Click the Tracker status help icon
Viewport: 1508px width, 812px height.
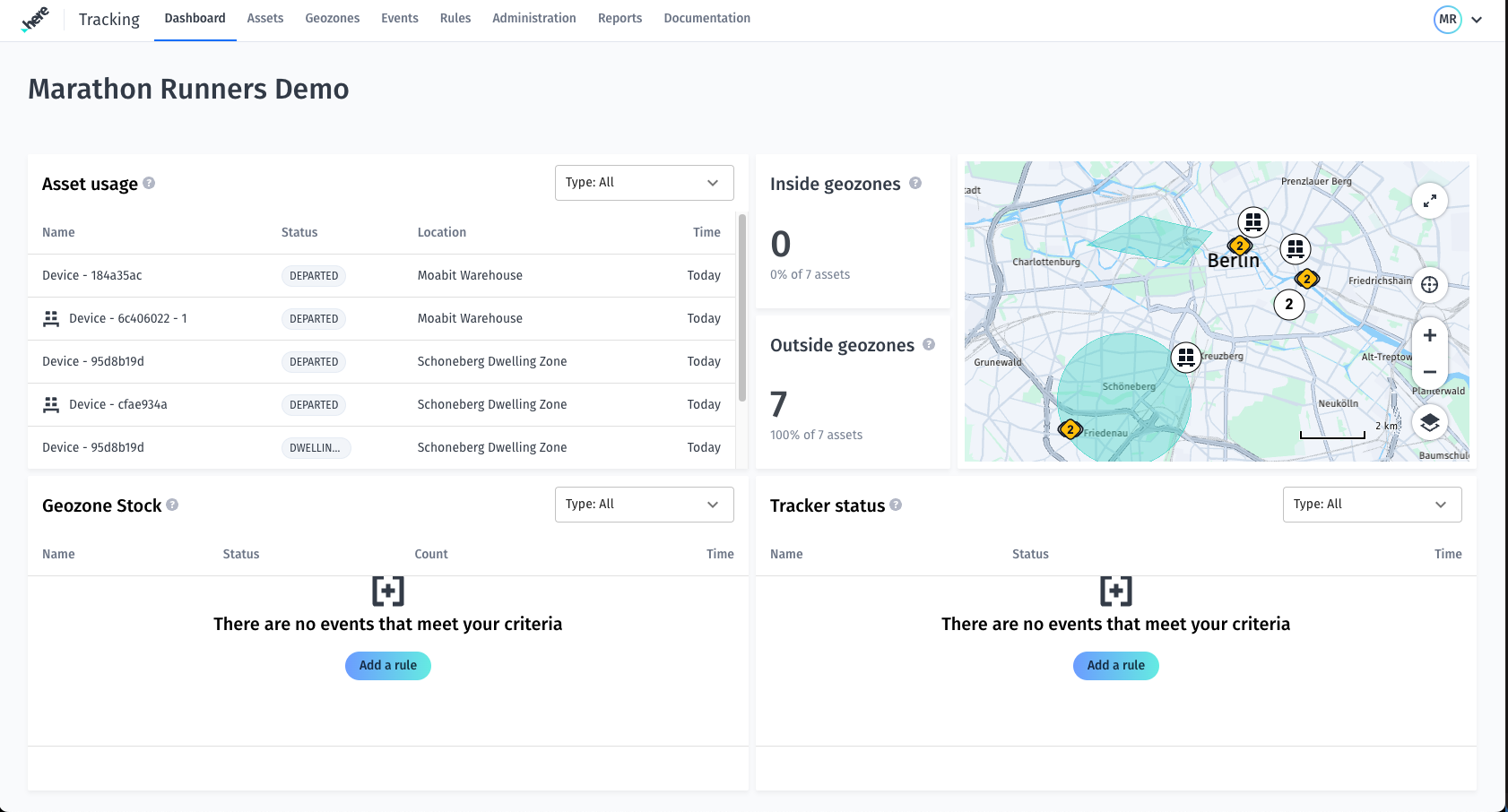pos(897,505)
